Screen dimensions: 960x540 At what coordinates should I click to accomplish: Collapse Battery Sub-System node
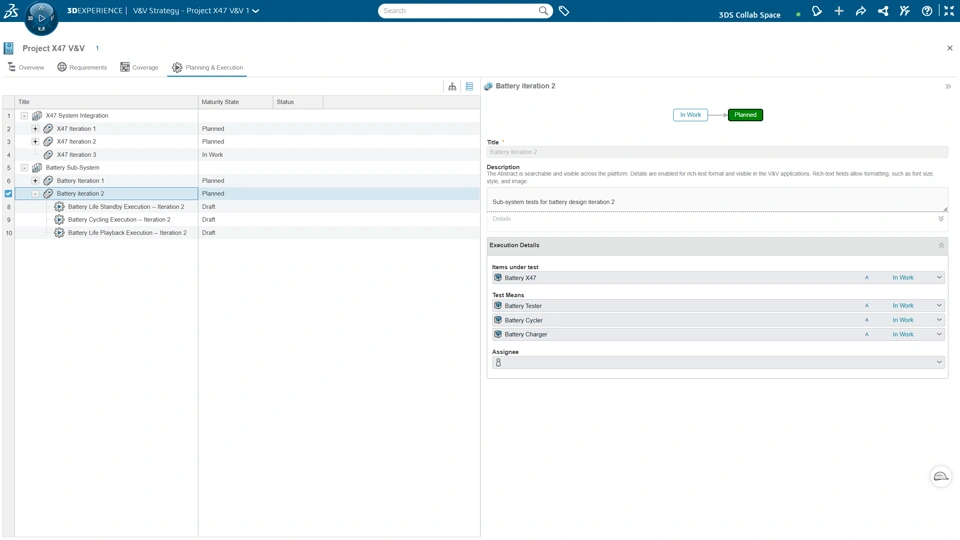coord(24,167)
